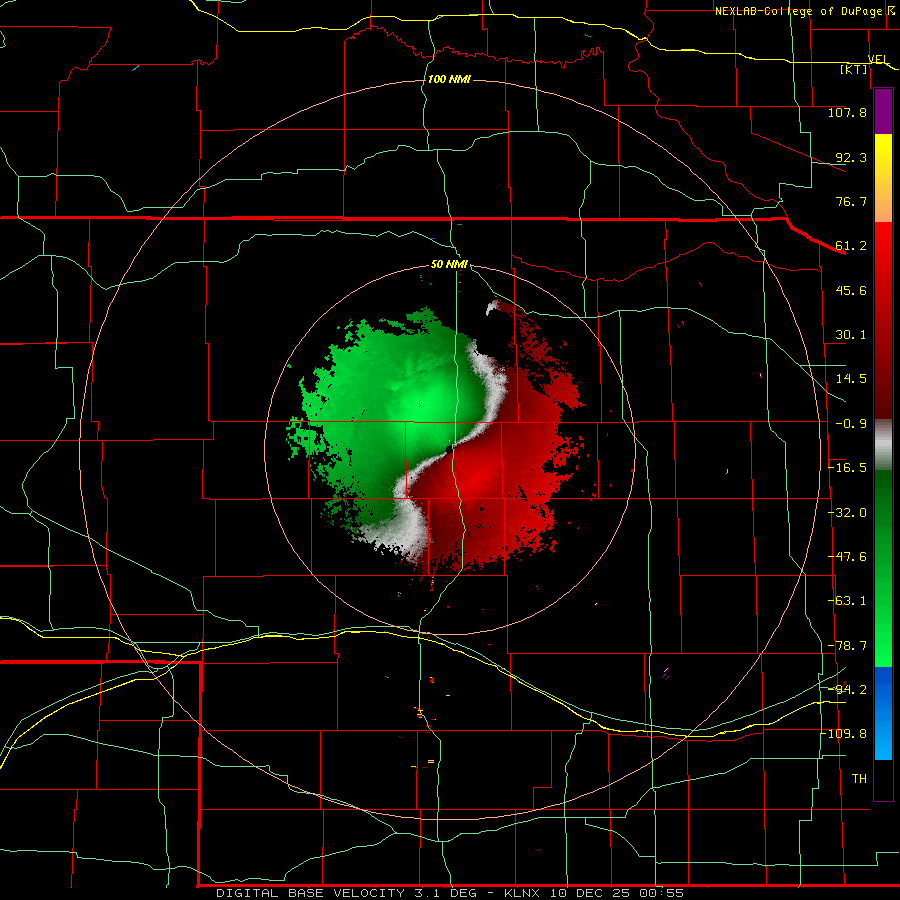The width and height of the screenshot is (900, 900).
Task: Select the -16.5 scale value
Action: pos(847,468)
